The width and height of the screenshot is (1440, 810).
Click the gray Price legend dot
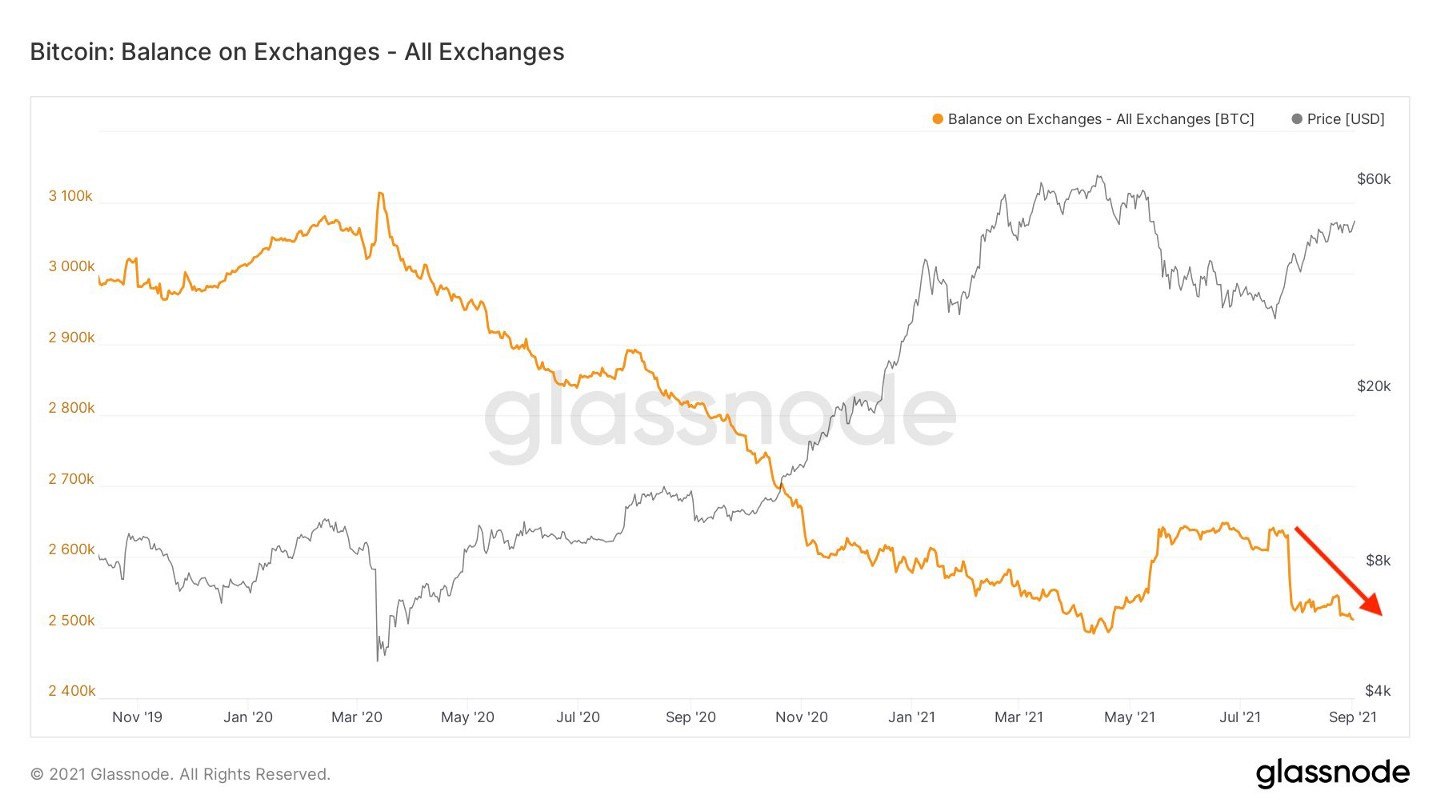(x=1297, y=119)
